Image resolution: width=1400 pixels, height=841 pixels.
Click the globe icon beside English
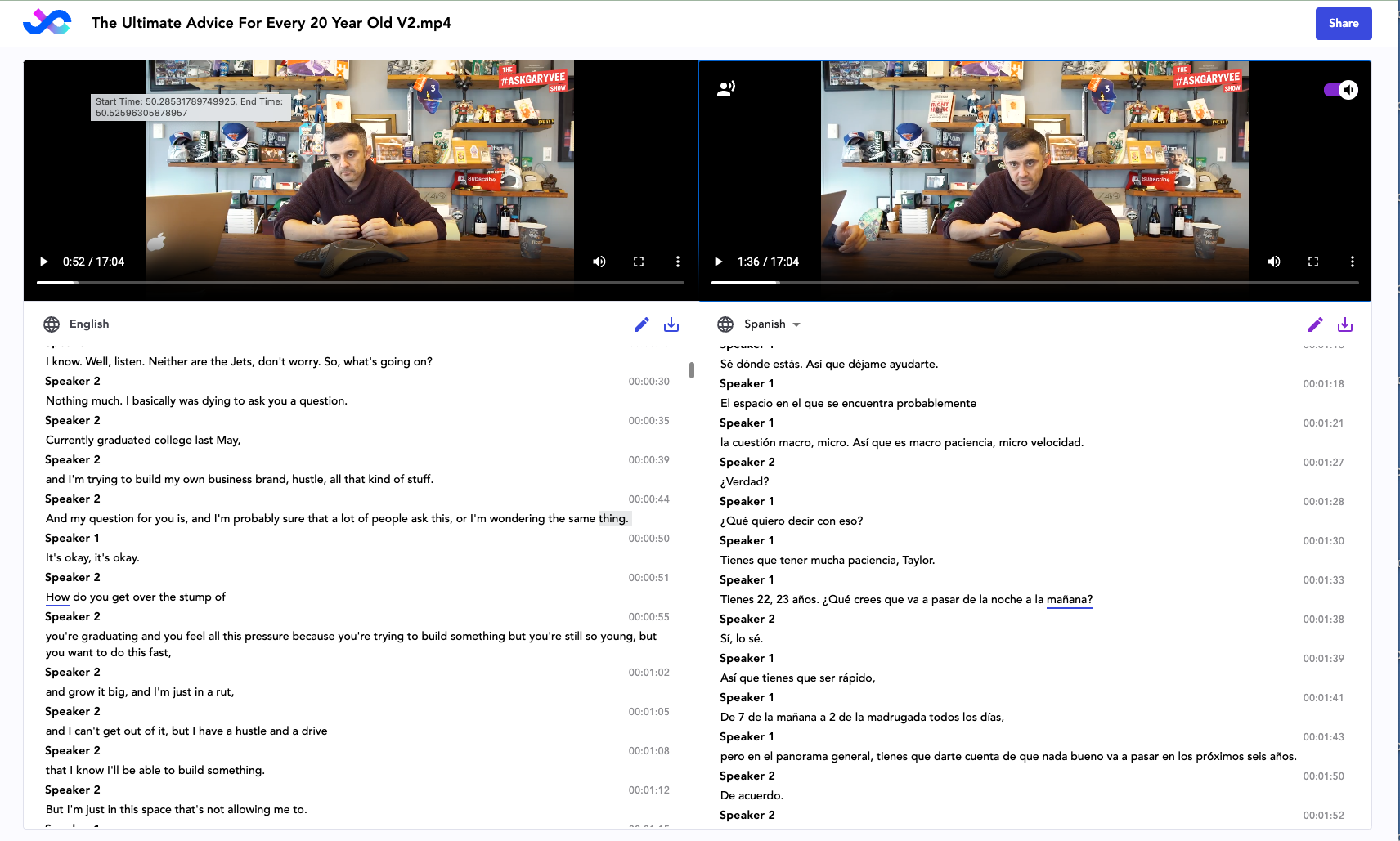pos(52,324)
